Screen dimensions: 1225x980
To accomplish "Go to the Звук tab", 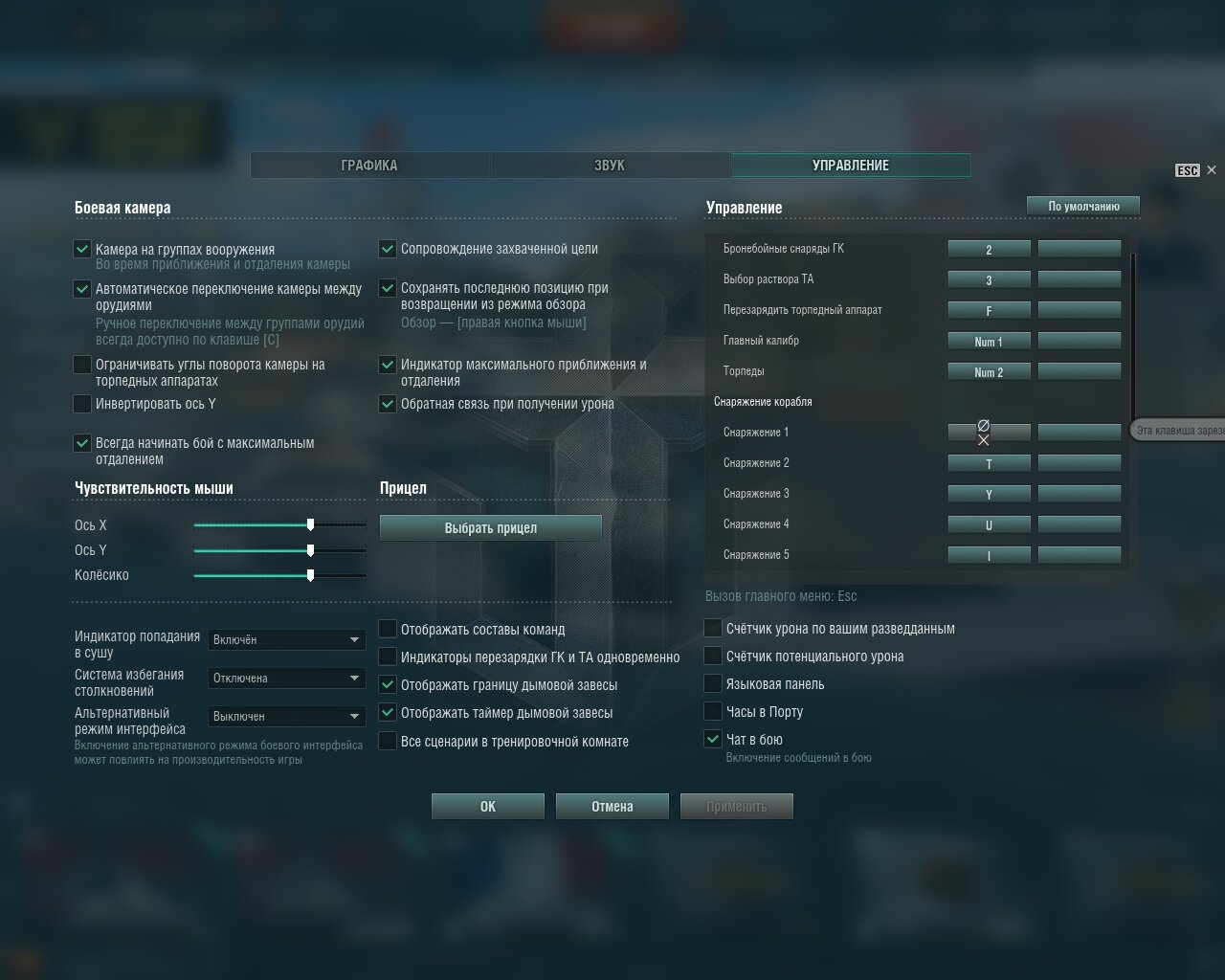I will [610, 166].
